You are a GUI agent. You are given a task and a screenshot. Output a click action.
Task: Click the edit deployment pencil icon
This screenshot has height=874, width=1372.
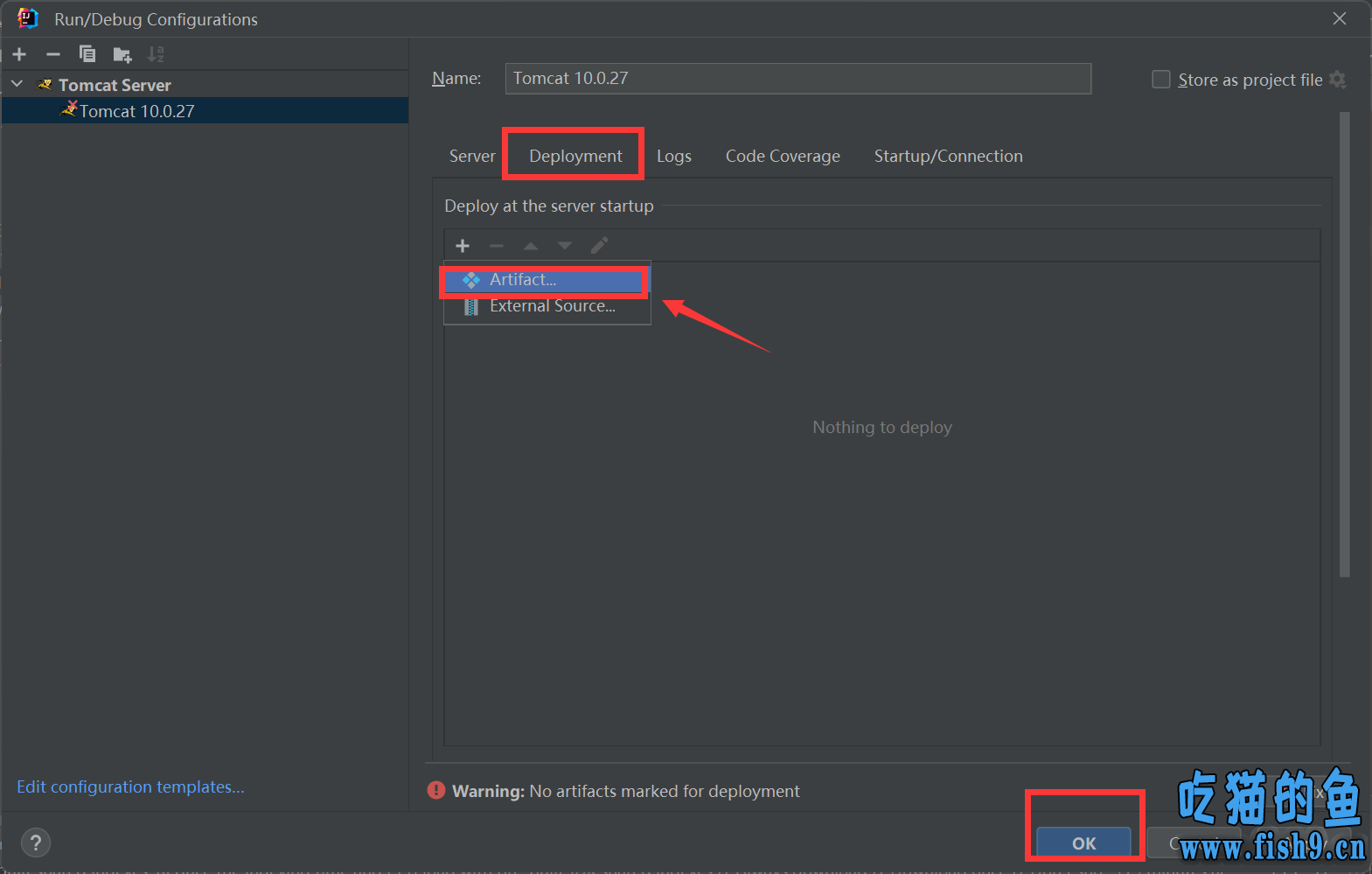click(599, 246)
